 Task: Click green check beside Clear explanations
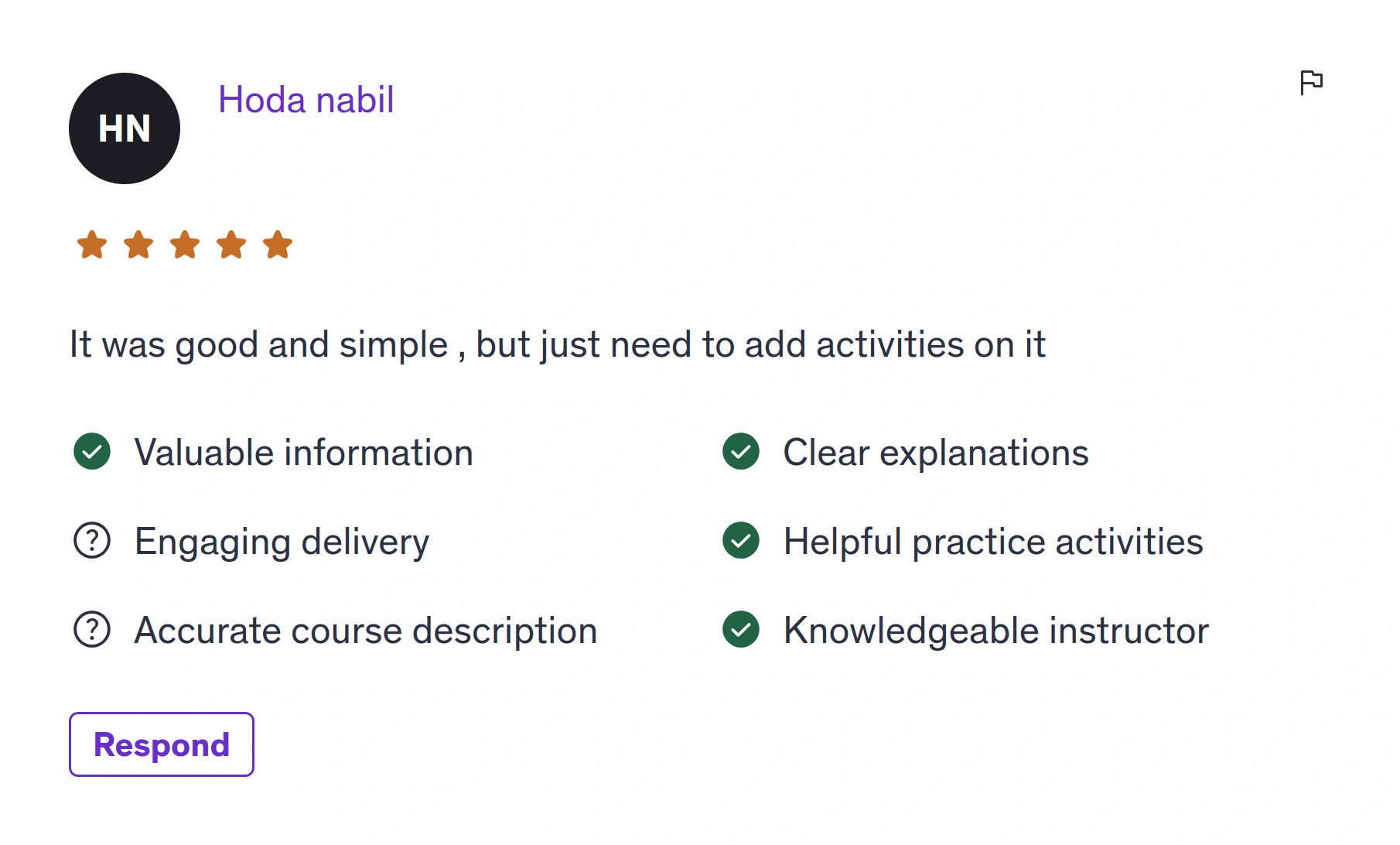click(x=741, y=451)
